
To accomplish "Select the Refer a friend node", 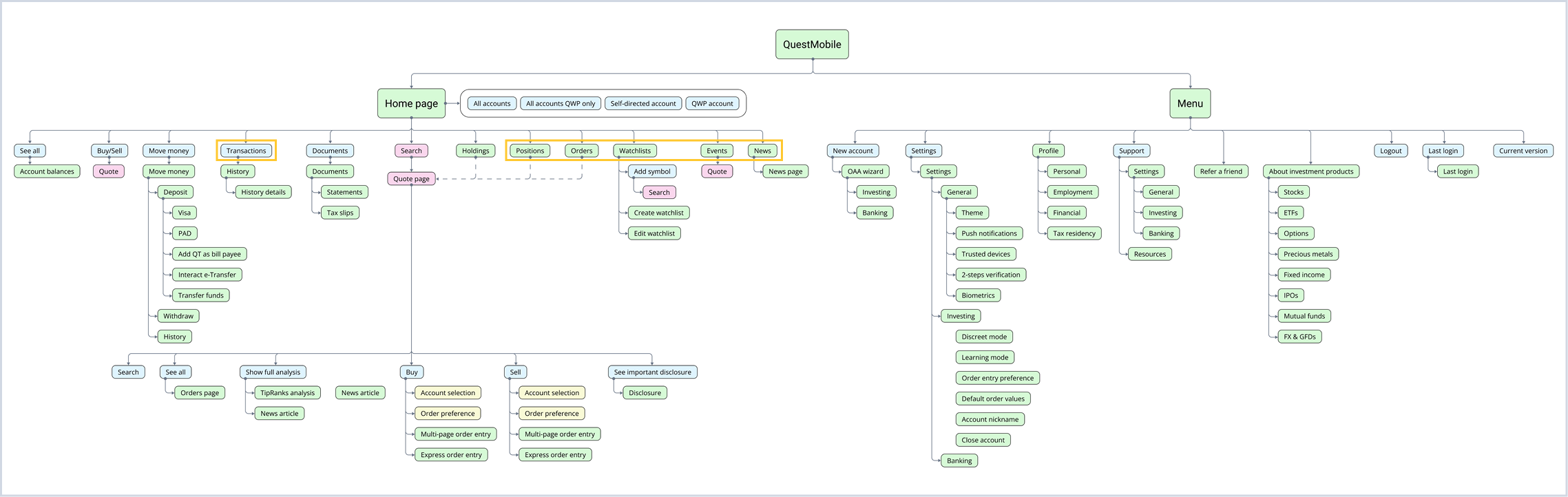I will [x=1221, y=171].
